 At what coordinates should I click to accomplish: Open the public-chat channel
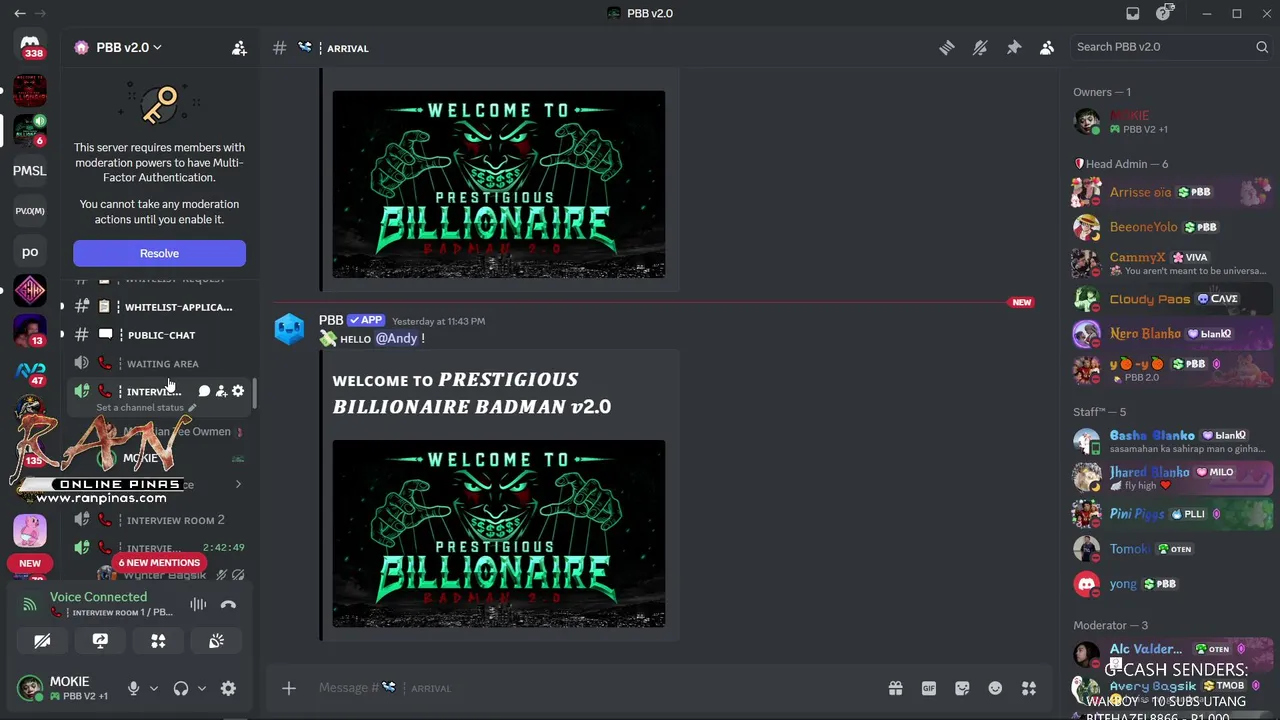click(x=160, y=335)
